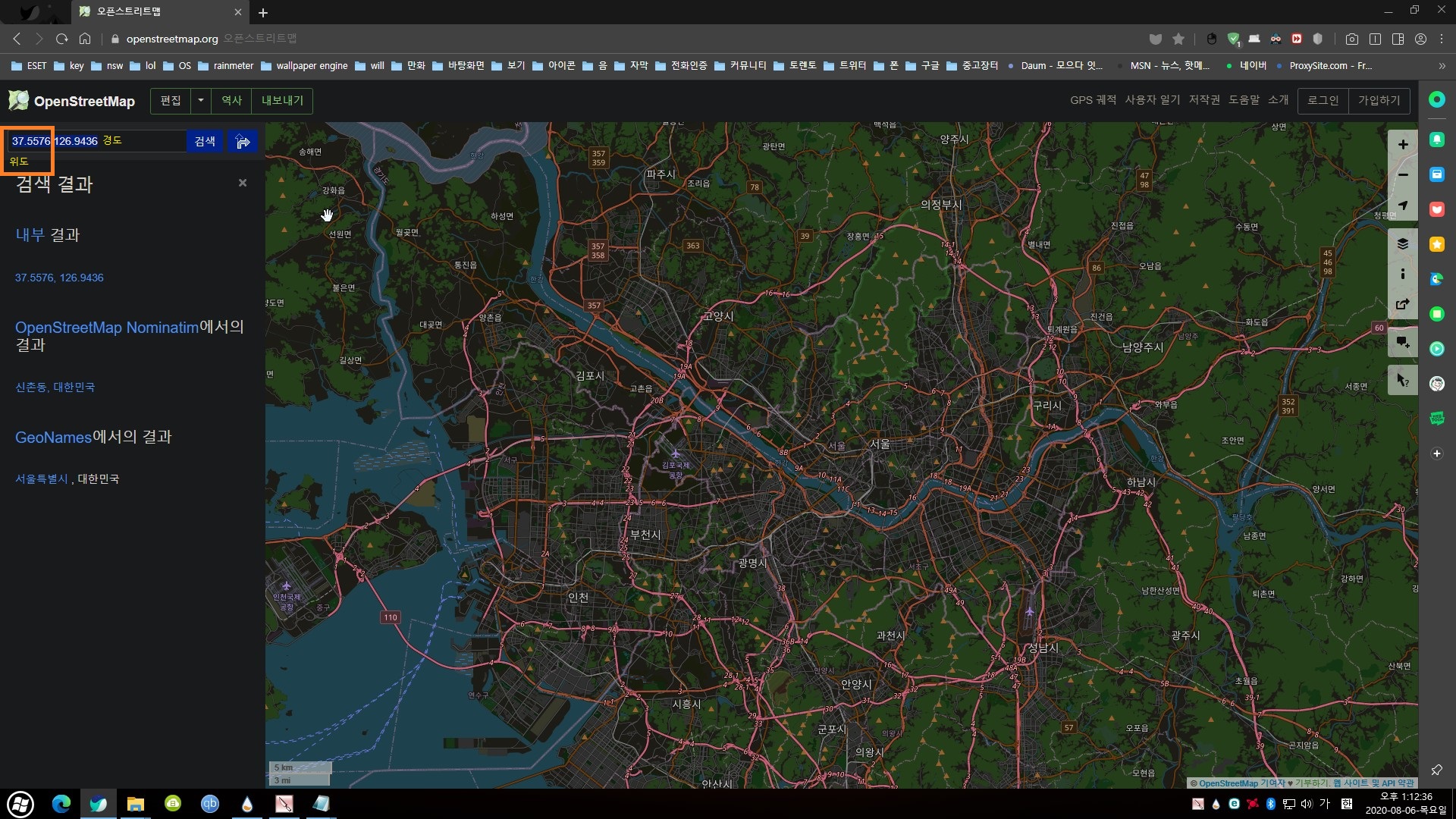Open the 역사 history tab

(231, 100)
